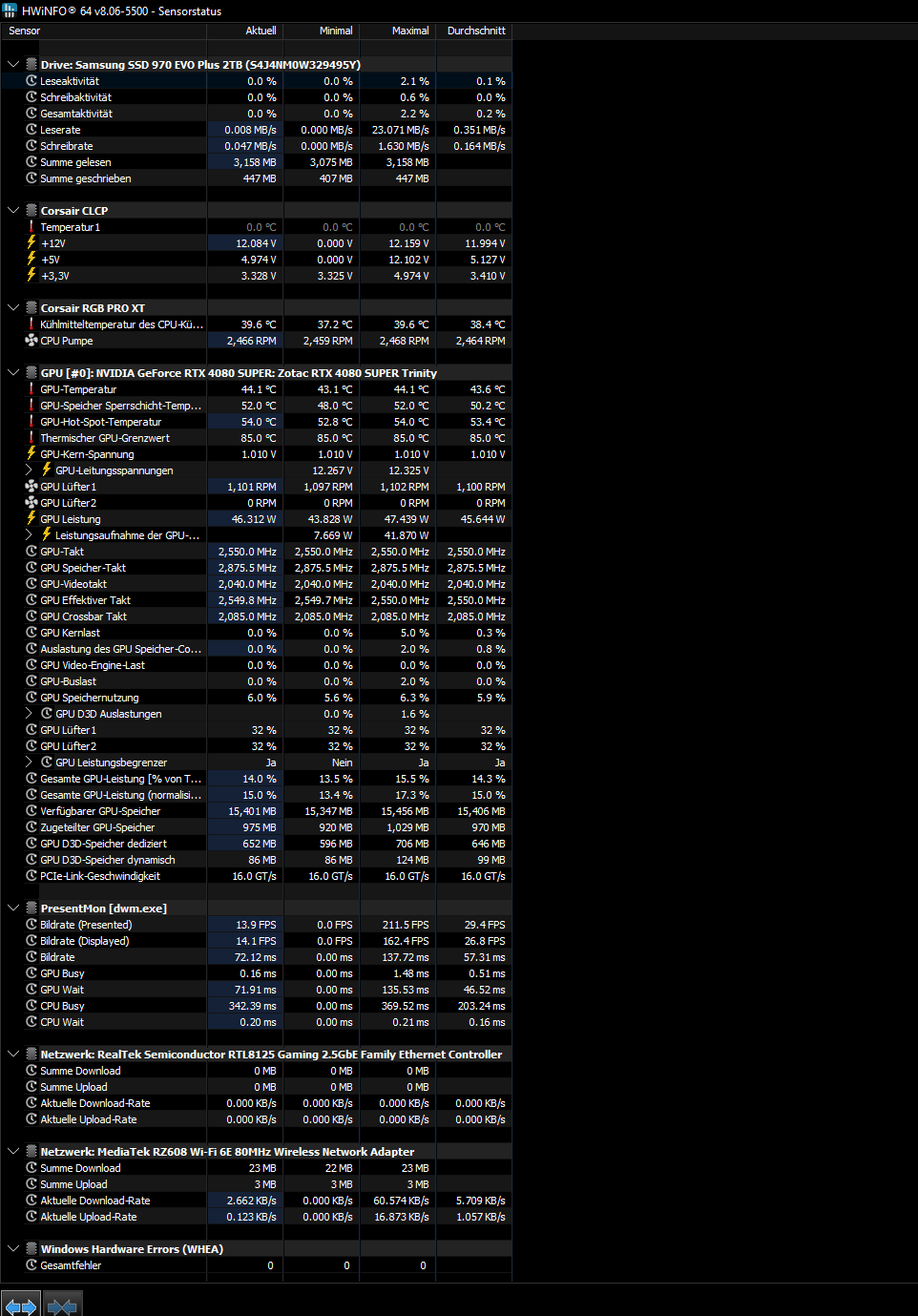Click the Minimal column header
Image resolution: width=918 pixels, height=1316 pixels.
coord(321,31)
